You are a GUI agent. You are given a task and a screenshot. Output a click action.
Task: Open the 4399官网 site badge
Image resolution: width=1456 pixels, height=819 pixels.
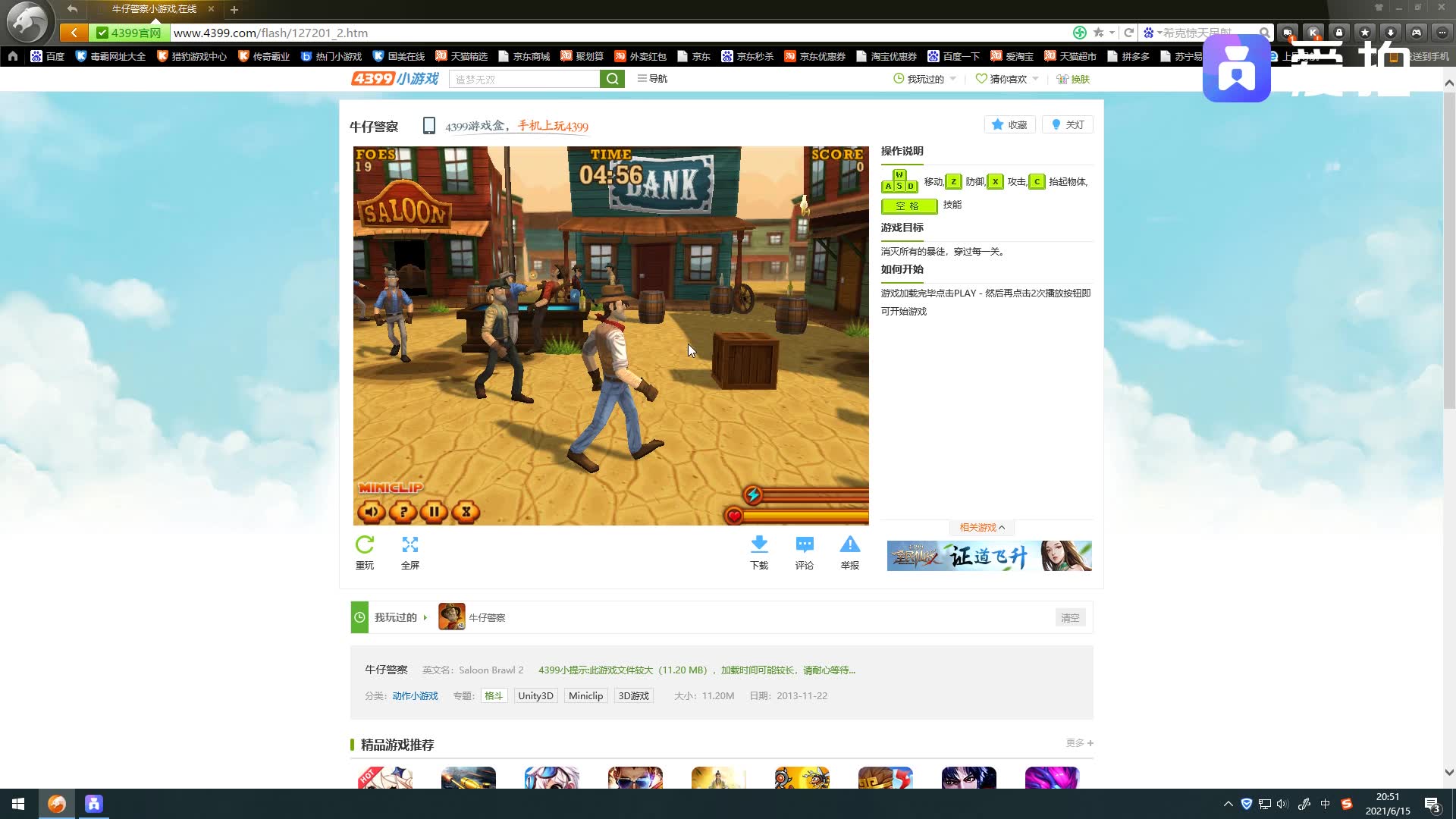(129, 33)
